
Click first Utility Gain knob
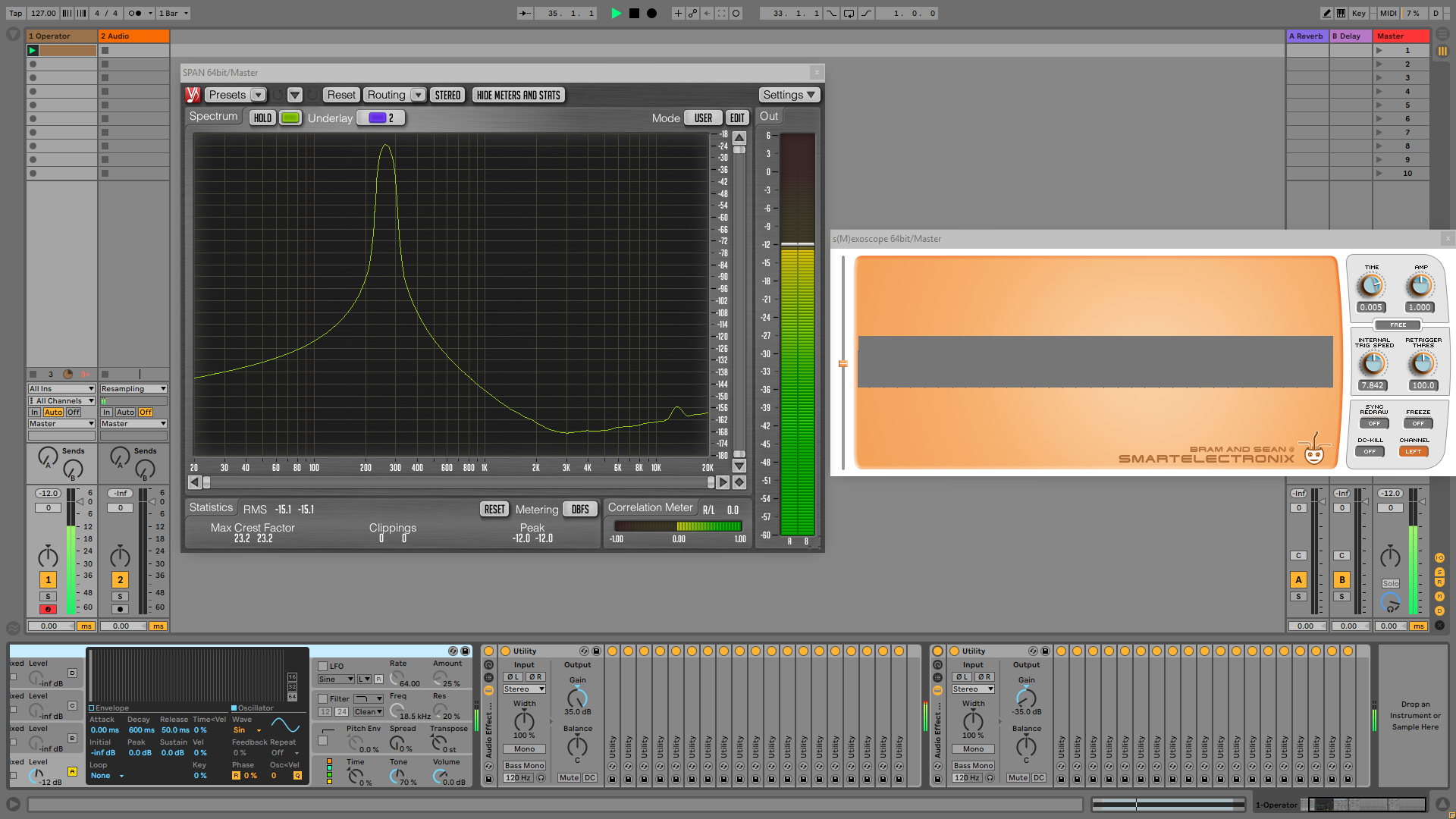click(577, 698)
